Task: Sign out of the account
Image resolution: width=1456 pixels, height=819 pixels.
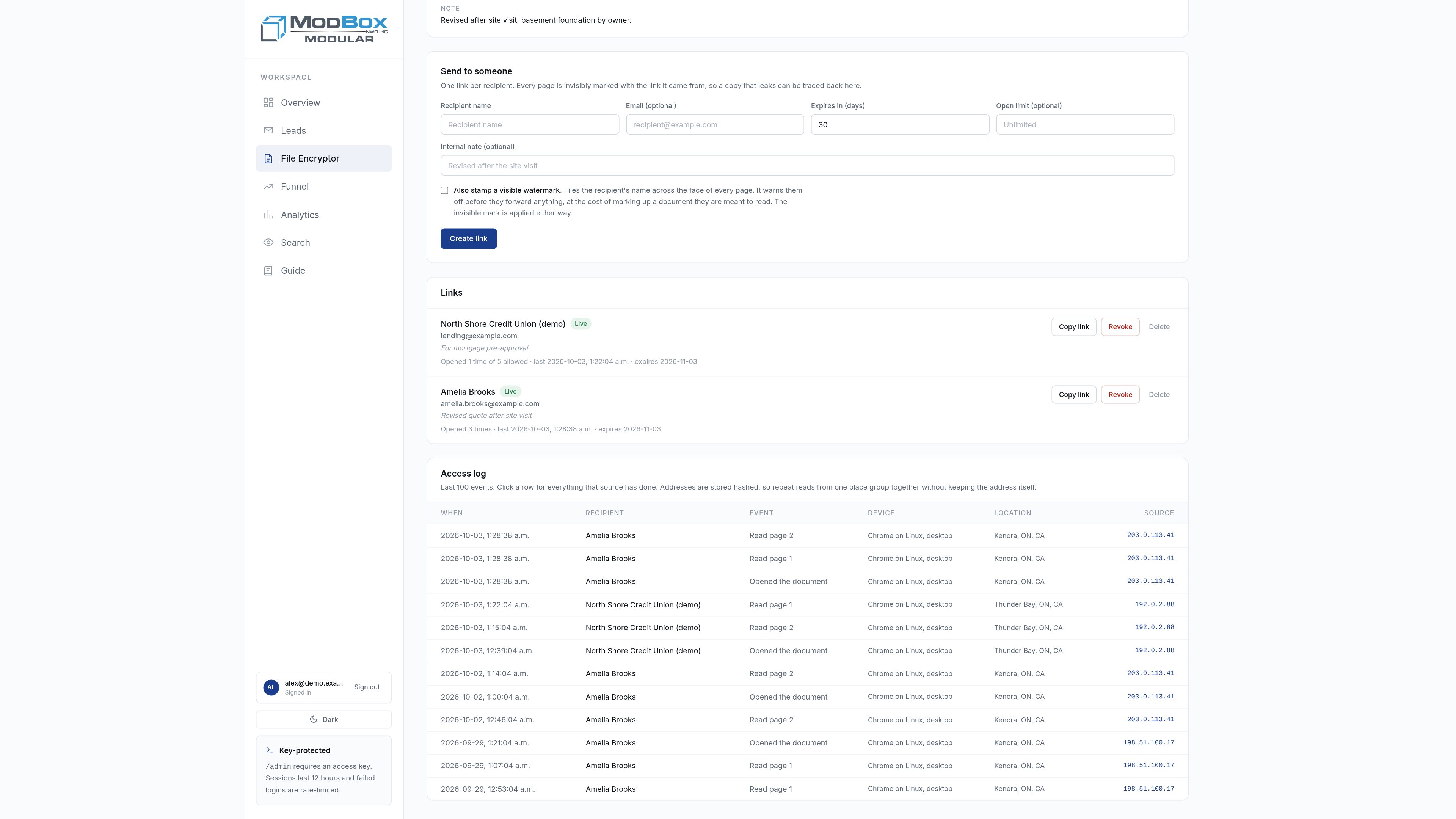Action: click(x=367, y=687)
